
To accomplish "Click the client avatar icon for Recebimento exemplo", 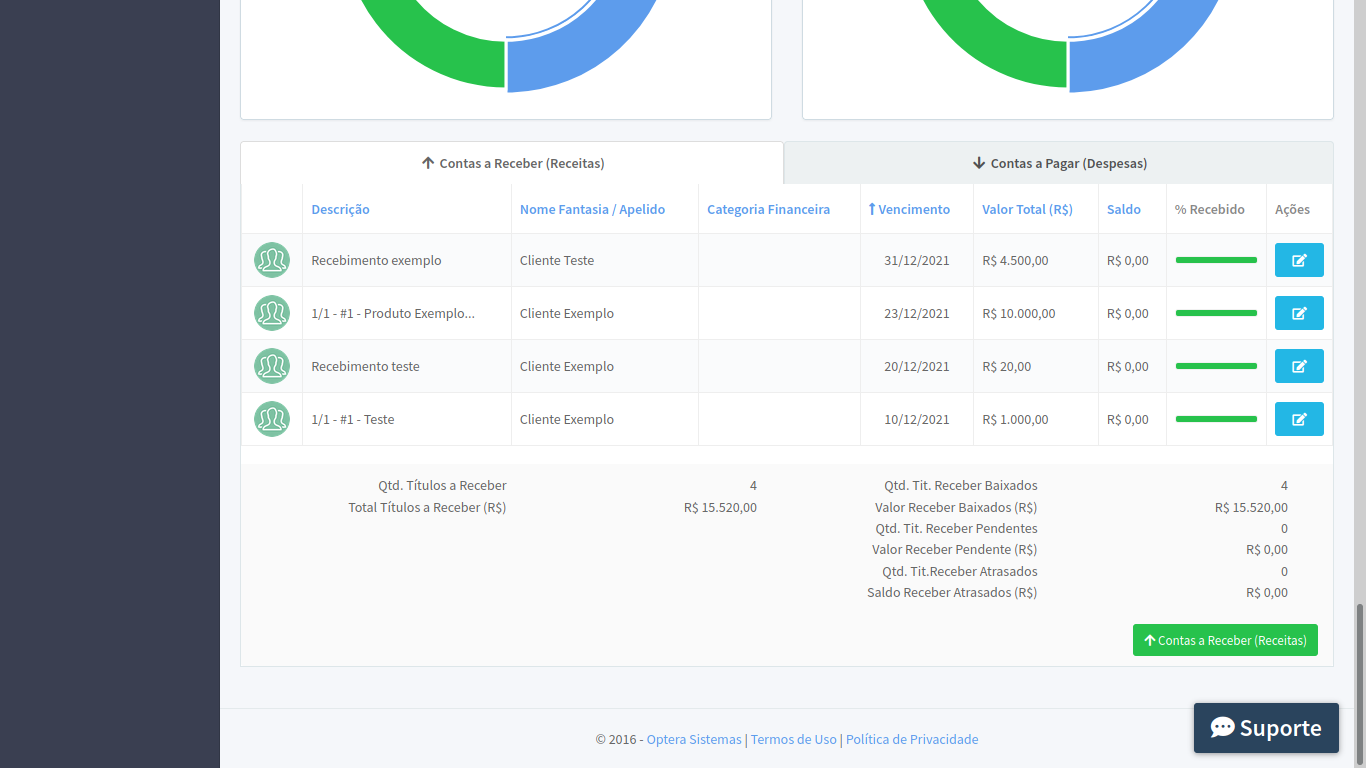I will 272,260.
